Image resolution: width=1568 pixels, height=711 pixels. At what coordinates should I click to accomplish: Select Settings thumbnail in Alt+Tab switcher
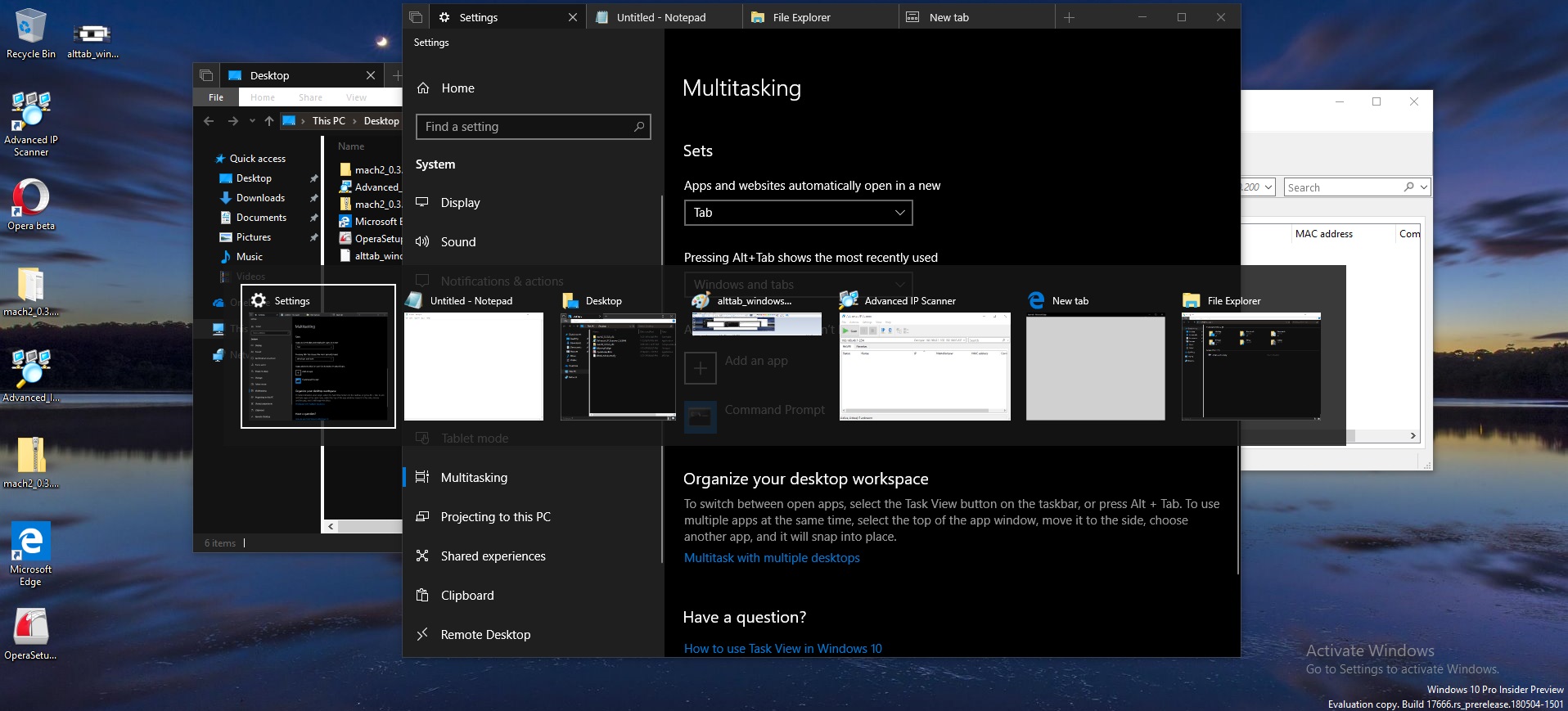point(318,357)
